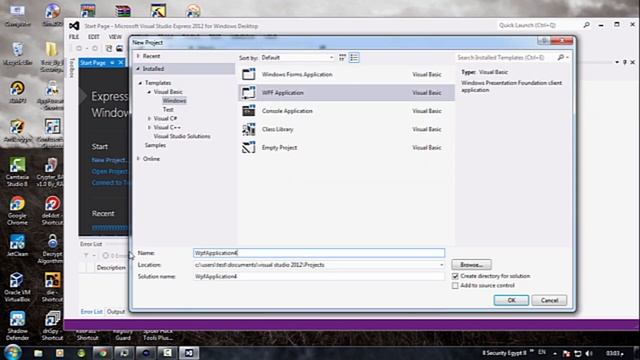Collapse the Installed section
The height and width of the screenshot is (360, 640).
pos(138,69)
